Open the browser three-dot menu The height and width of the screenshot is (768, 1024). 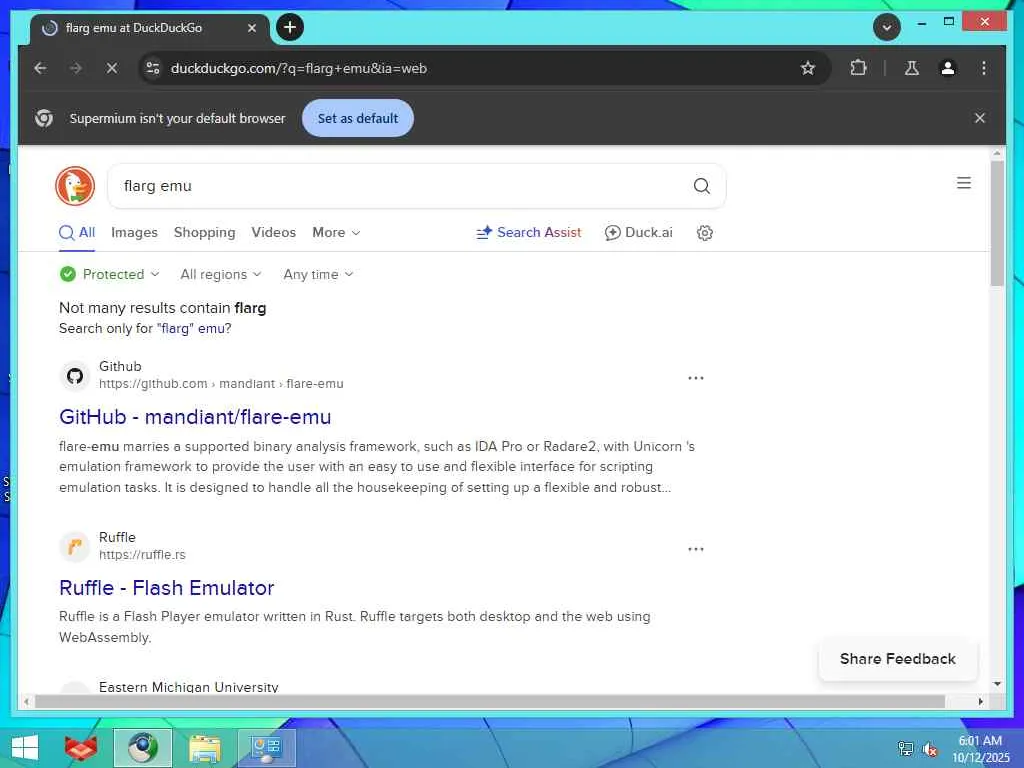(984, 68)
